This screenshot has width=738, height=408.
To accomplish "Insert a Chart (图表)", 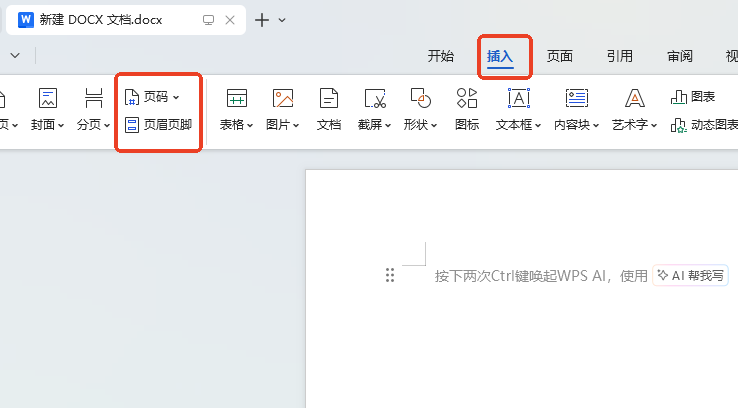I will pos(693,97).
